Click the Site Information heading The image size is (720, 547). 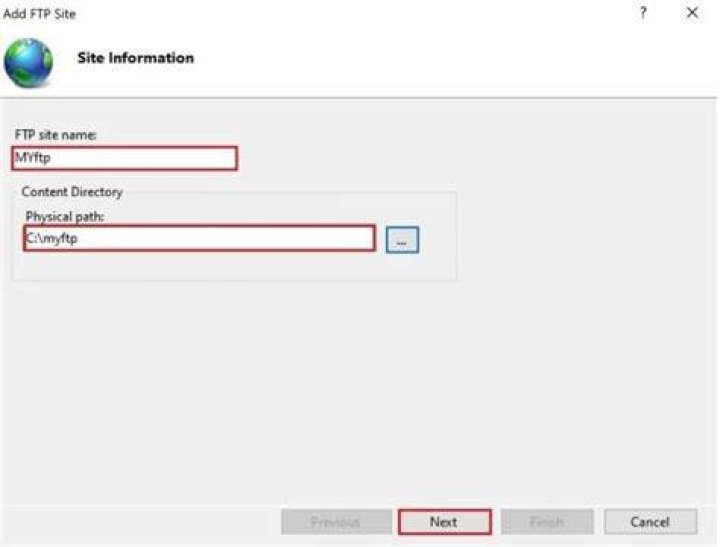pos(136,58)
